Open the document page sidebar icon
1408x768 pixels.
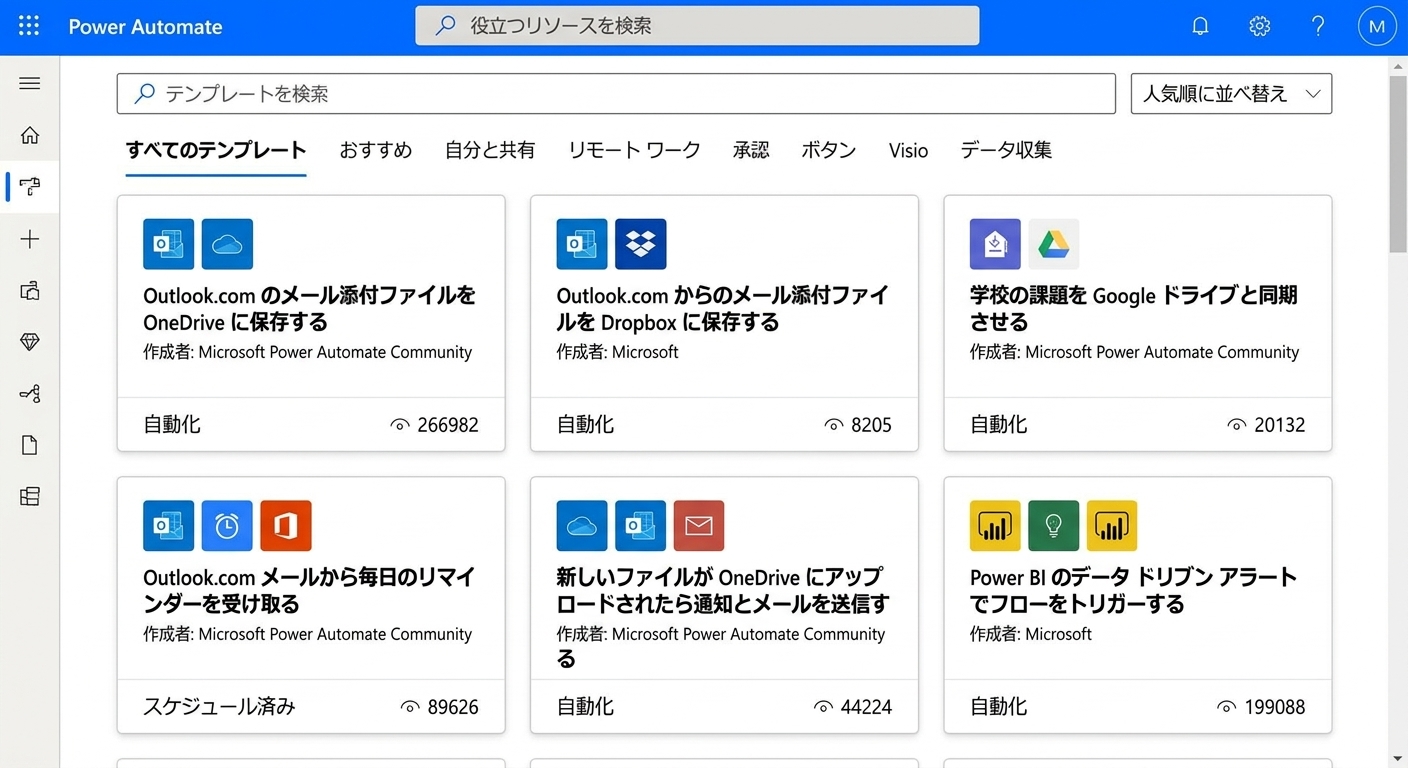click(x=30, y=445)
